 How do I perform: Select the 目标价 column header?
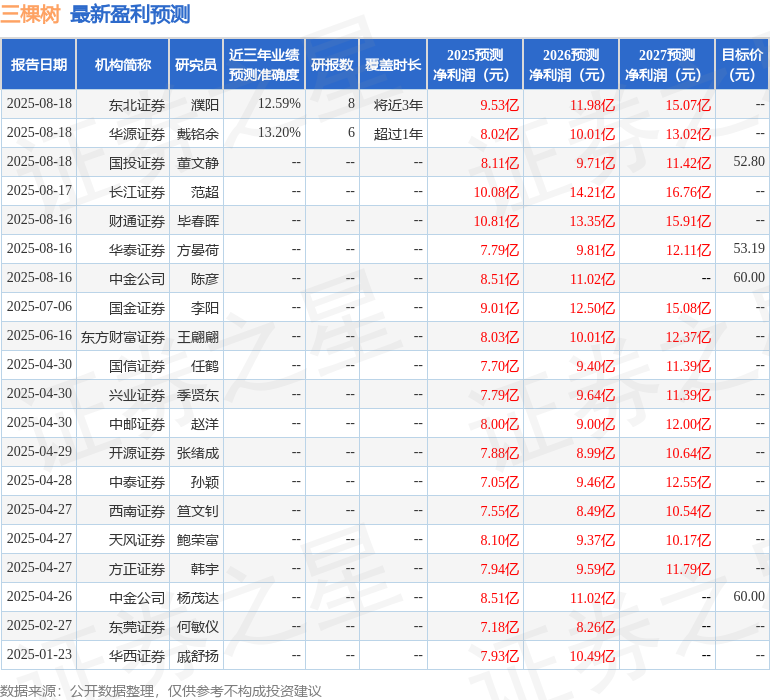742,64
